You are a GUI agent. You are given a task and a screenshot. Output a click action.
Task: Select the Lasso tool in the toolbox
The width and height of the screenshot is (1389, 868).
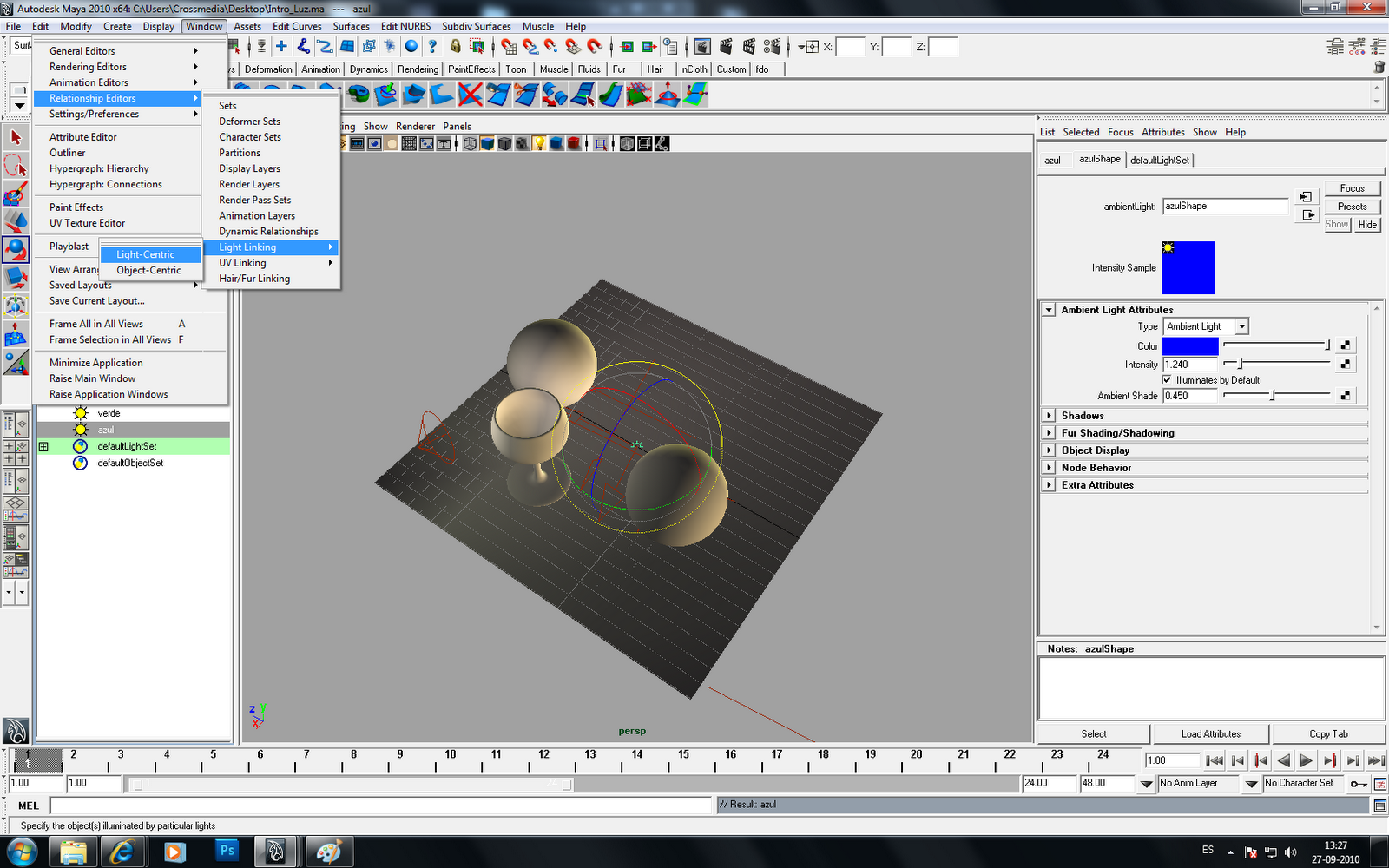tap(16, 165)
